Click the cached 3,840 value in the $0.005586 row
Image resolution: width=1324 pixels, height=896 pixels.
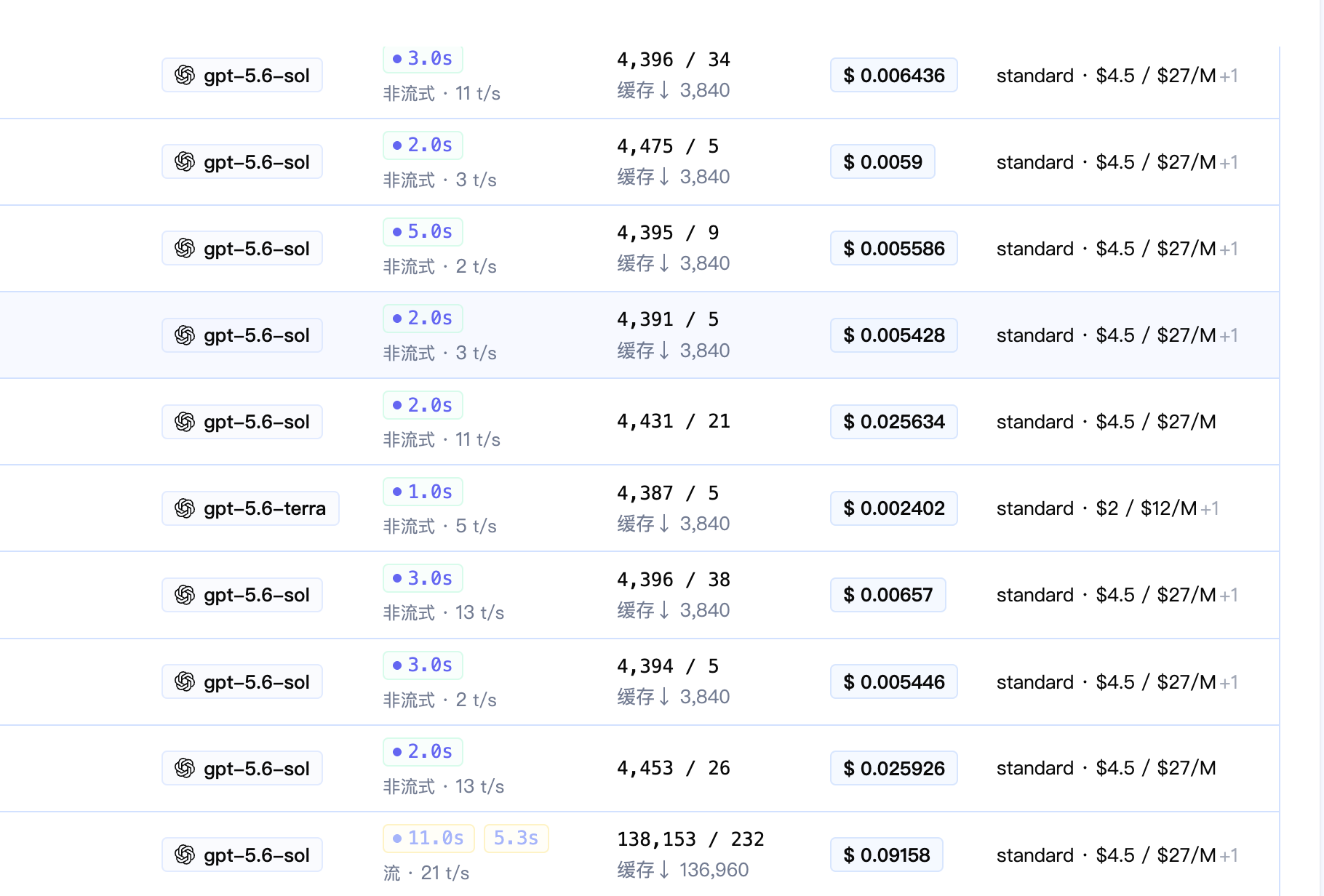pyautogui.click(x=705, y=263)
